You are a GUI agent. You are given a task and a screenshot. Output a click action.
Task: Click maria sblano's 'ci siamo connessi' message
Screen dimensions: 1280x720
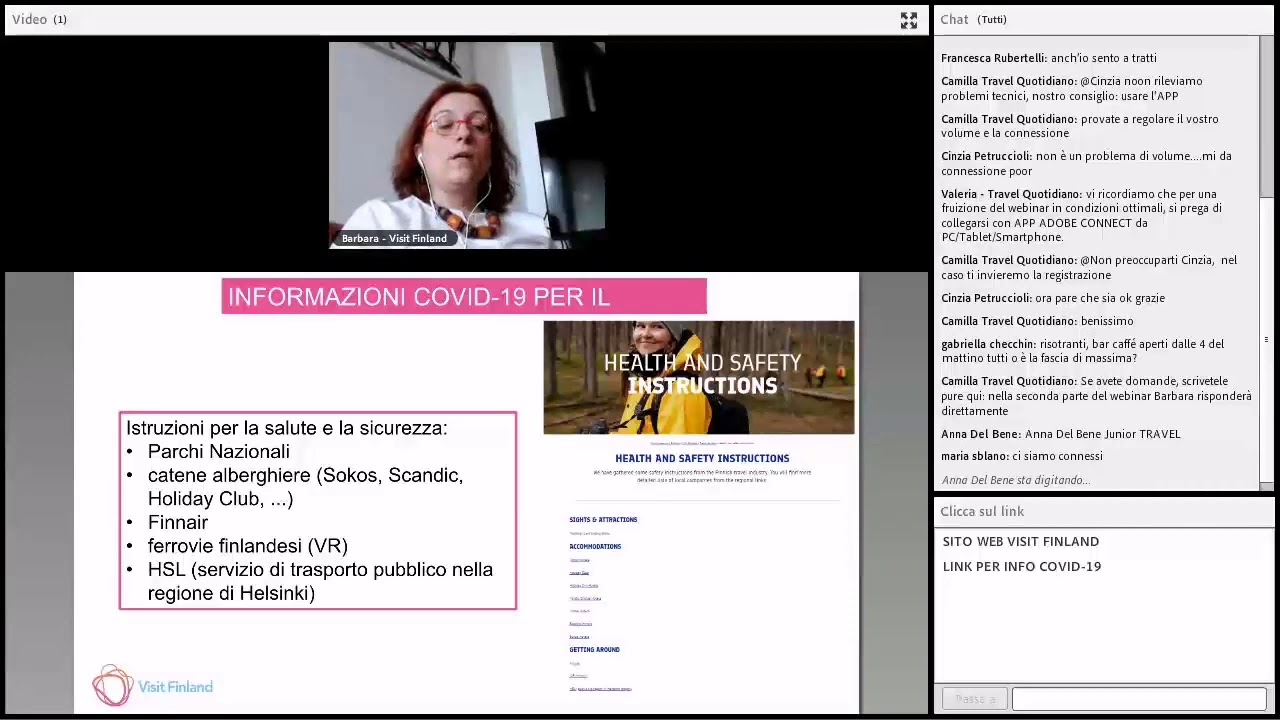(x=1022, y=456)
